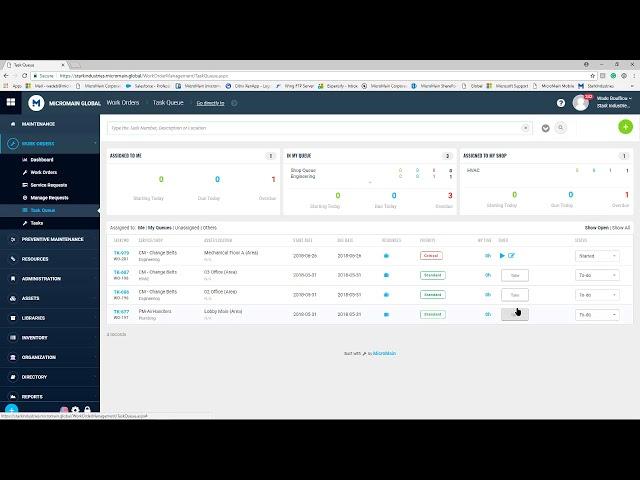640x480 pixels.
Task: Open Service Requests in sidebar
Action: point(48,185)
